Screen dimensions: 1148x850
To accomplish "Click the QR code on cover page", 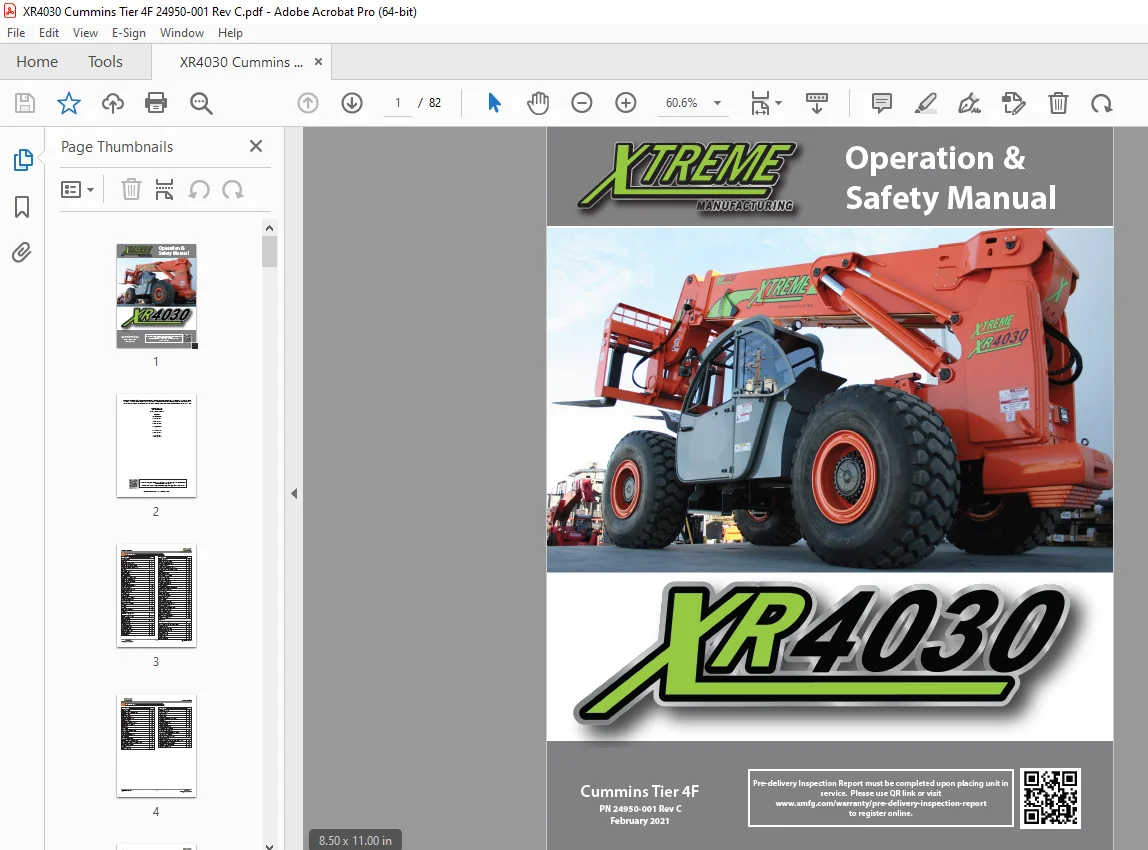I will [x=1051, y=798].
